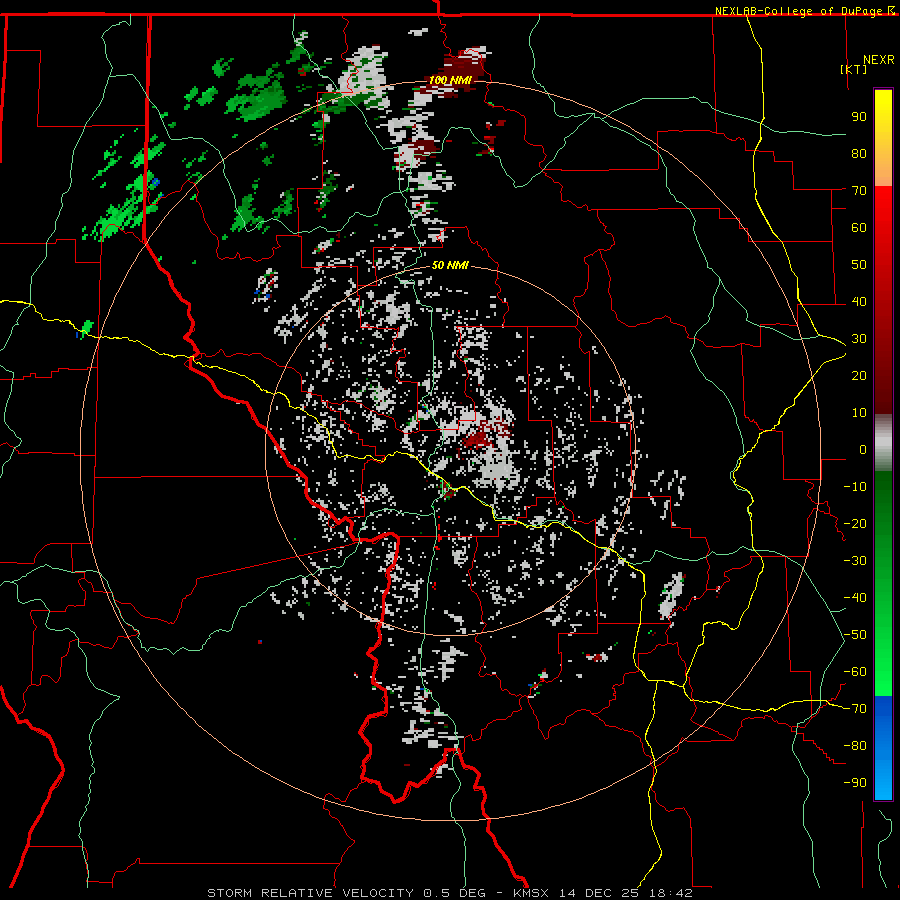Click the -30 value on the velocity scale

tap(855, 561)
